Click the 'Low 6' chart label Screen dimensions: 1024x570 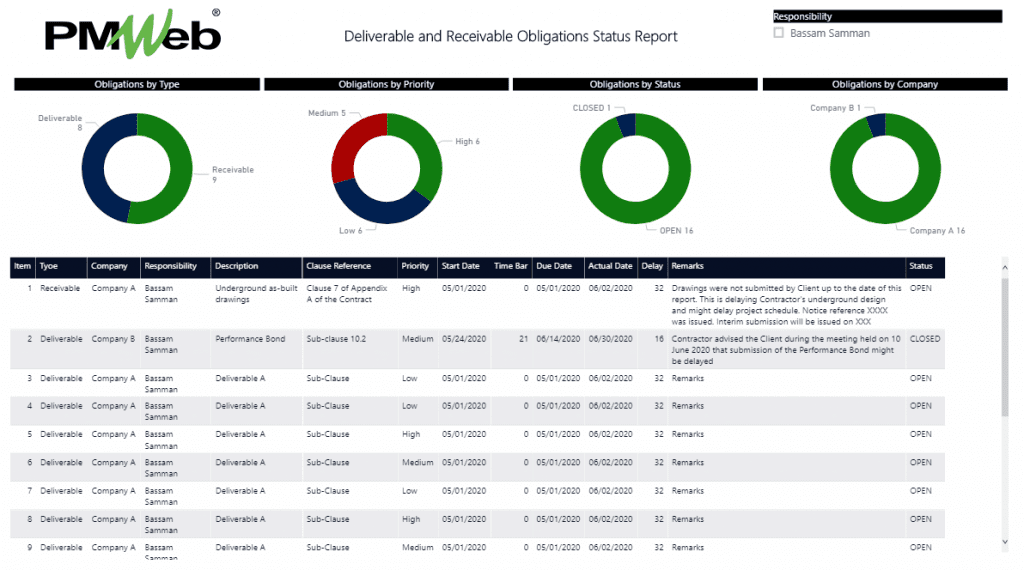point(350,230)
